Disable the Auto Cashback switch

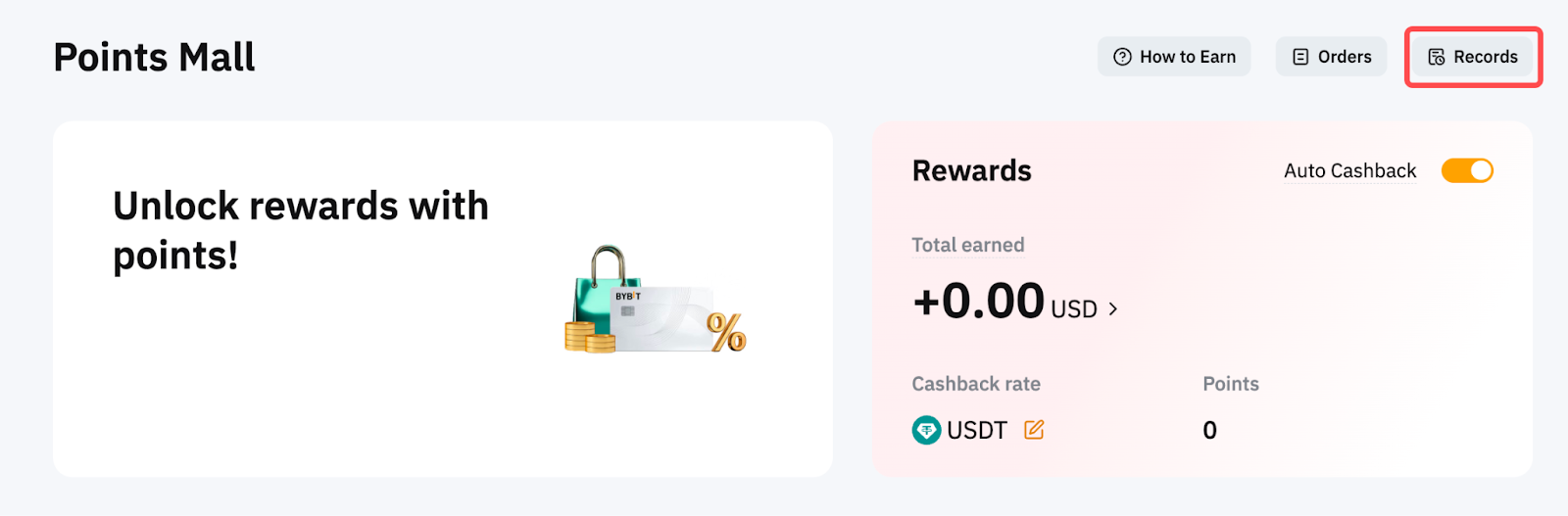pyautogui.click(x=1467, y=170)
